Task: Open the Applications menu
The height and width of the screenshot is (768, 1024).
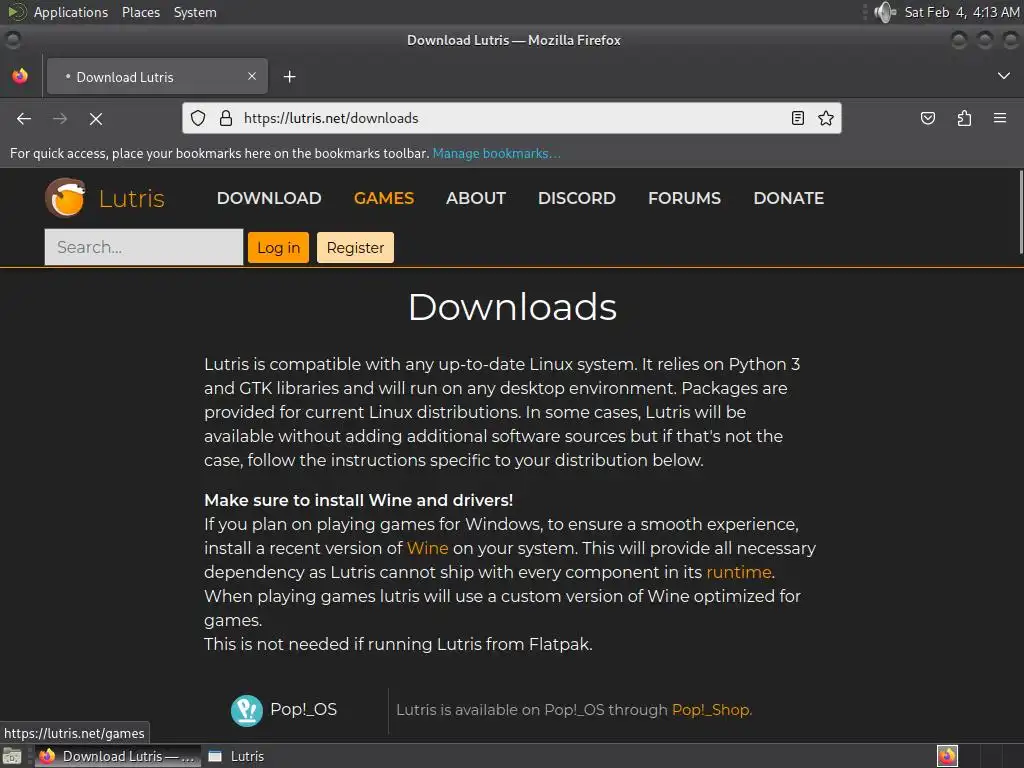Action: pos(71,12)
